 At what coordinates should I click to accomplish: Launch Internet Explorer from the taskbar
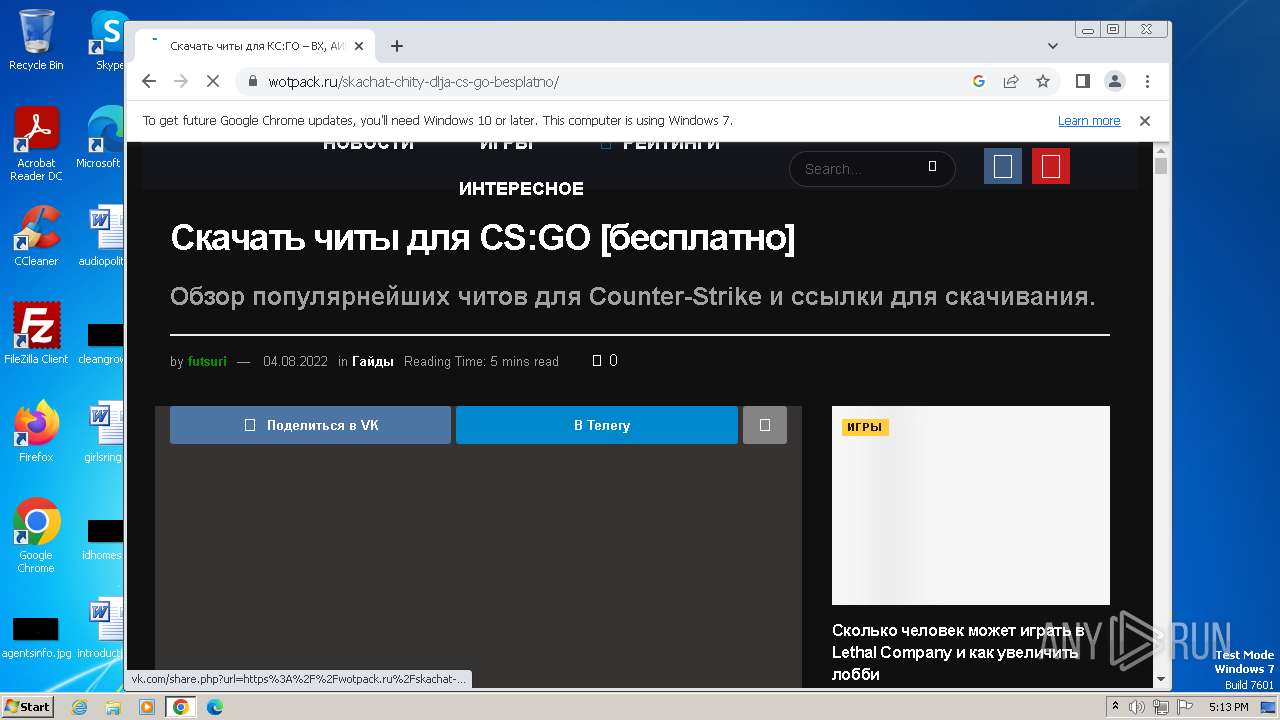[x=80, y=707]
